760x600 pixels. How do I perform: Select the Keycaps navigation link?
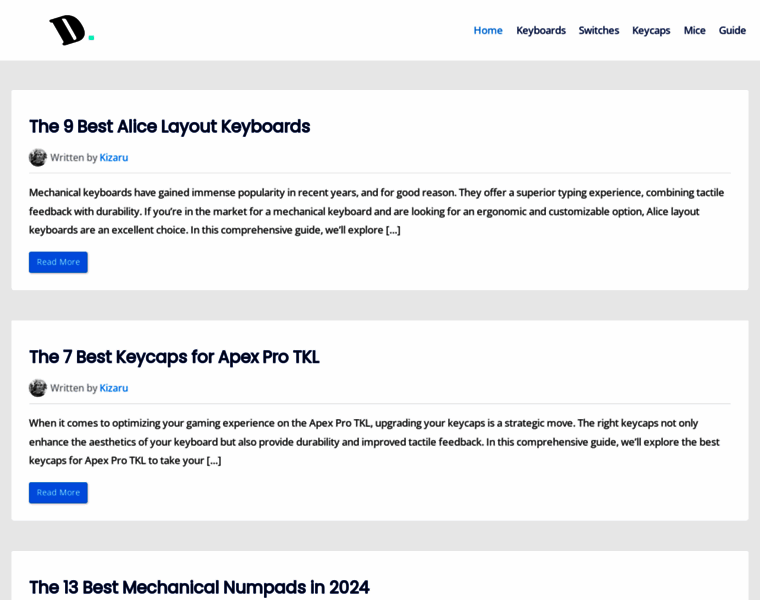coord(651,31)
